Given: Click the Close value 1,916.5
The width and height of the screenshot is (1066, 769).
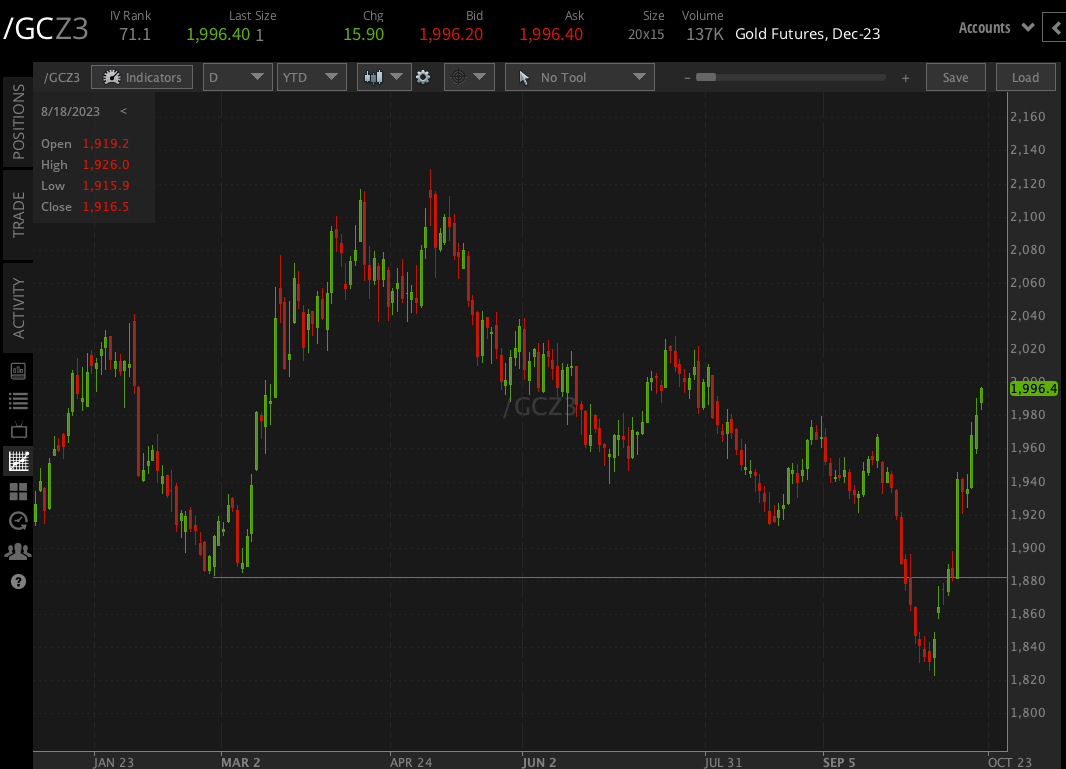Looking at the screenshot, I should click(x=106, y=207).
